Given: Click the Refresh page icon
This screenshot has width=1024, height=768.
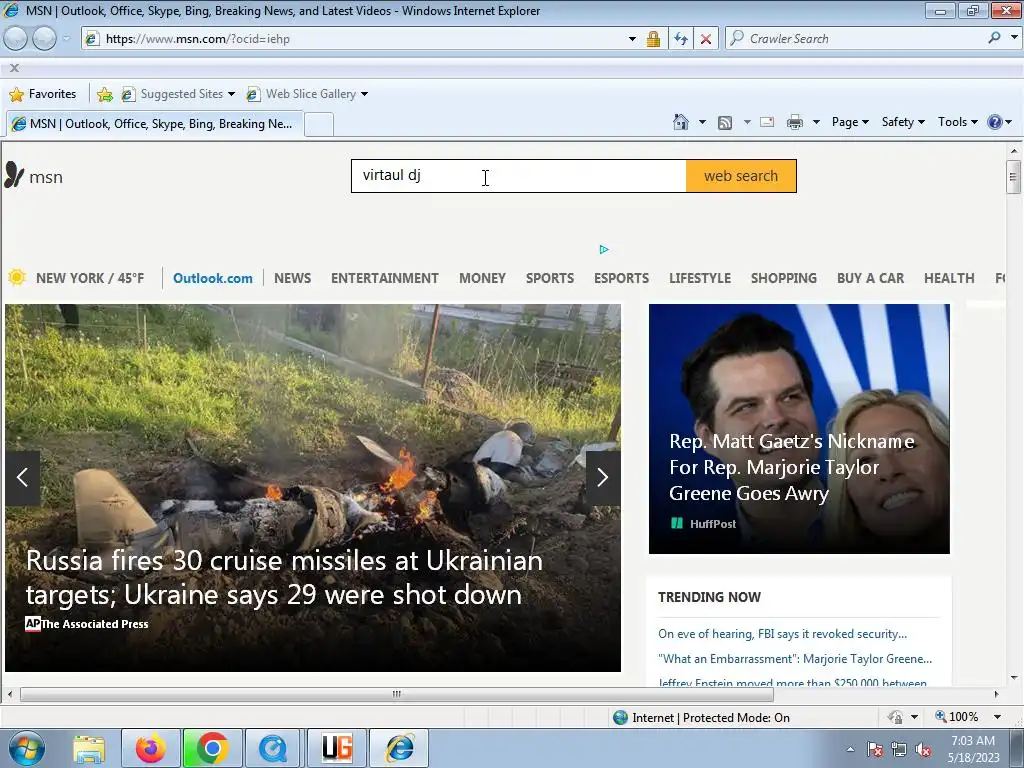Looking at the screenshot, I should pos(680,39).
